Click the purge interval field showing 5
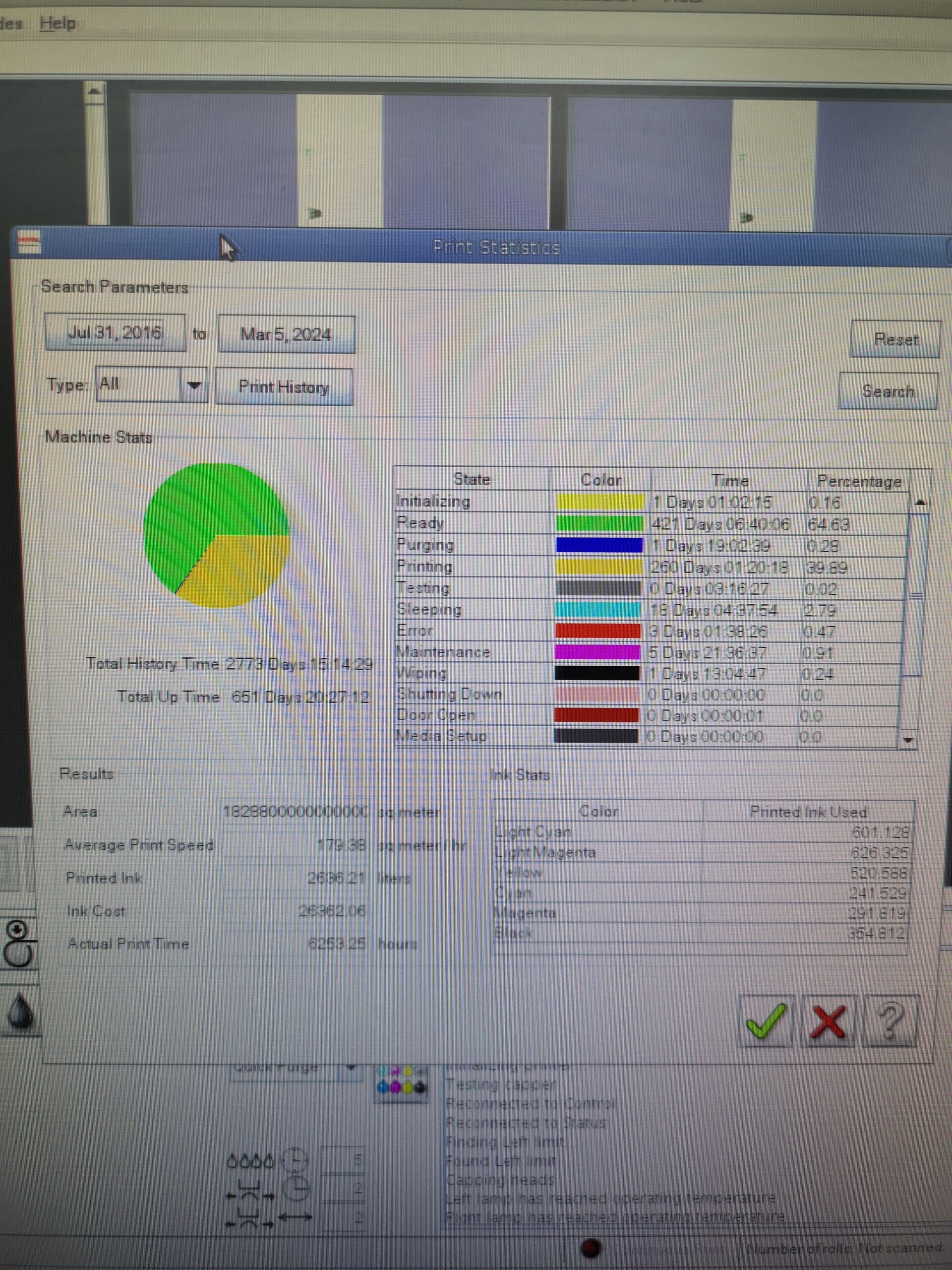 coord(343,1160)
